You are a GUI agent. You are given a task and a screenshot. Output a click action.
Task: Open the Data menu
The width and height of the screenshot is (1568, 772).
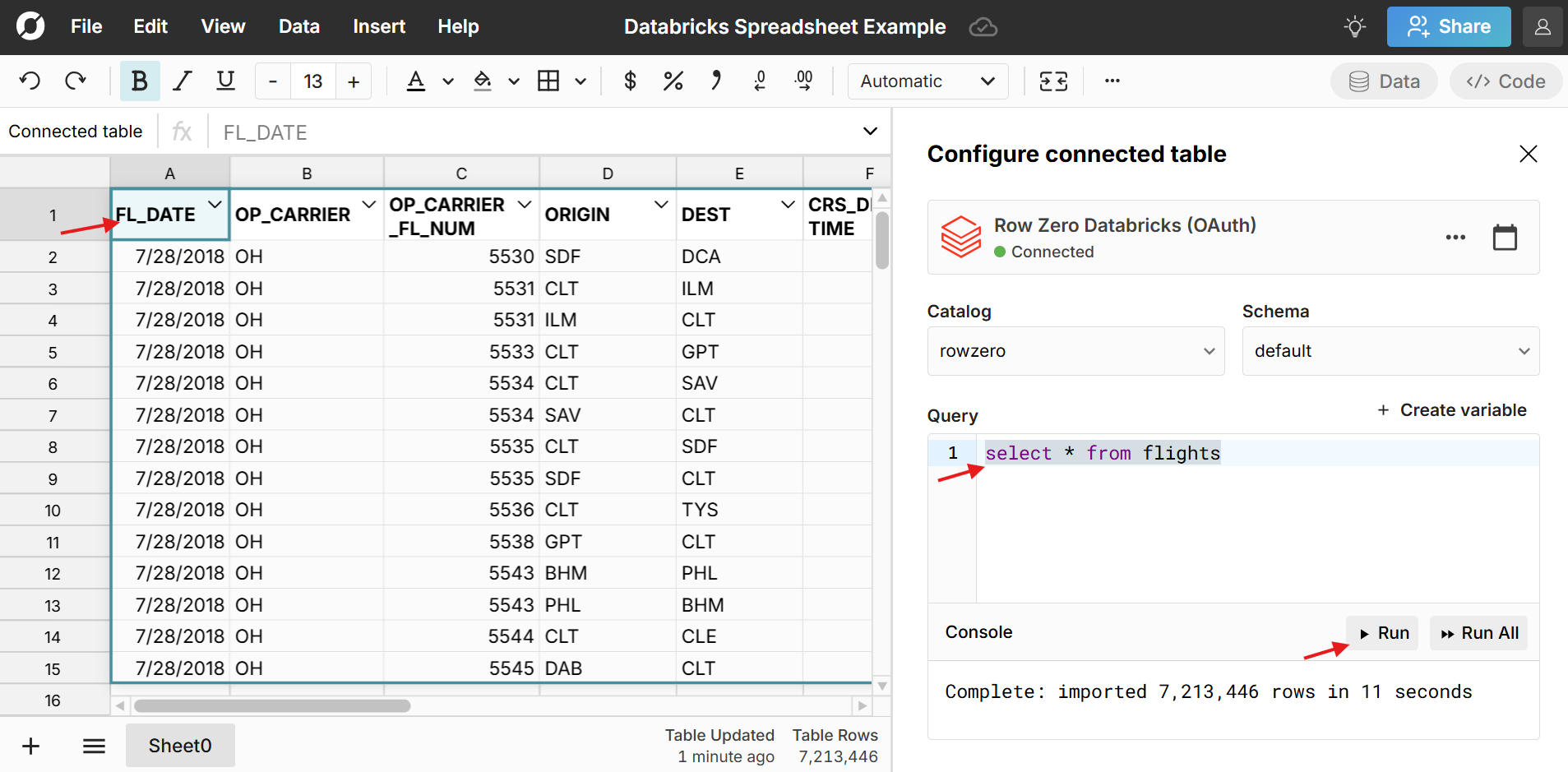click(298, 26)
